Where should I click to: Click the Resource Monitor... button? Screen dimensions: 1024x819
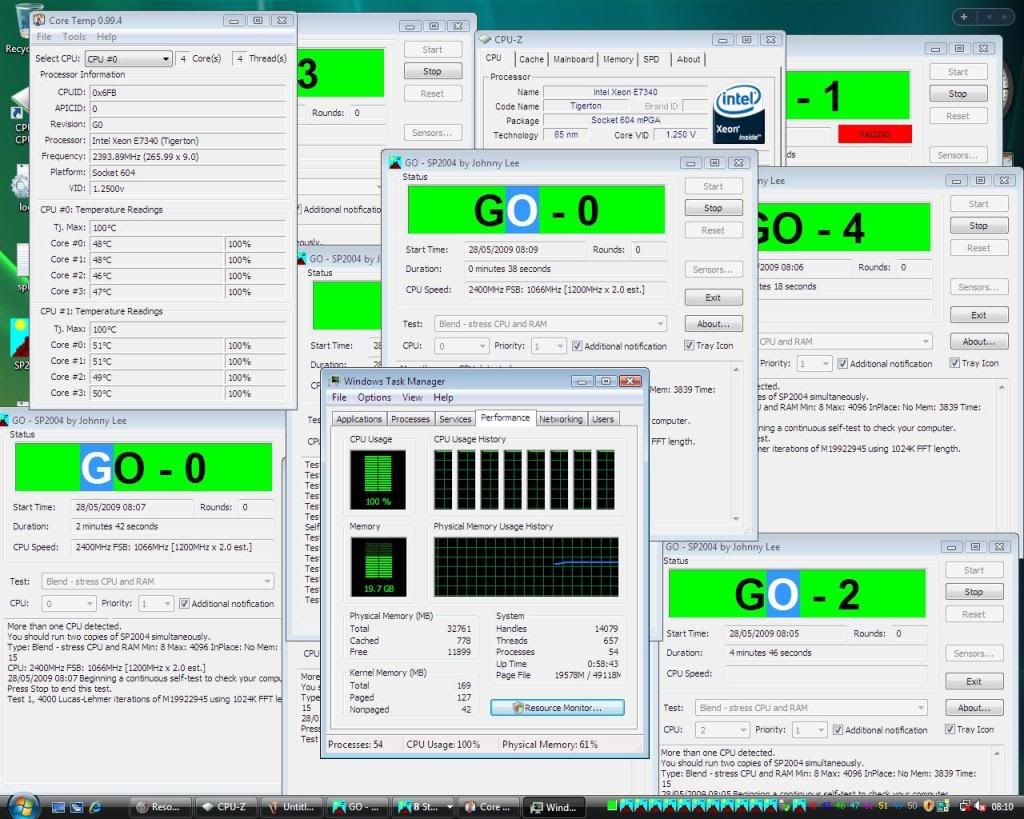click(x=558, y=707)
